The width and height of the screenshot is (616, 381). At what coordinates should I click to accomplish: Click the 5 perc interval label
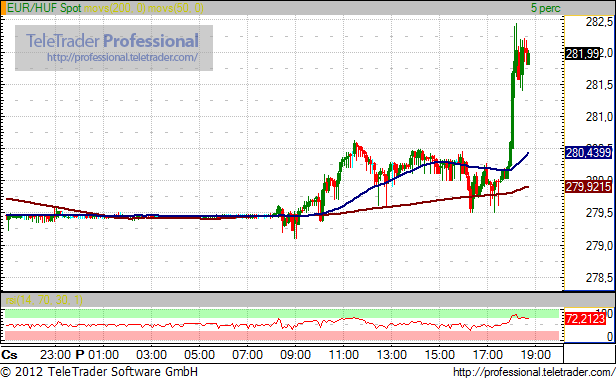coord(546,8)
